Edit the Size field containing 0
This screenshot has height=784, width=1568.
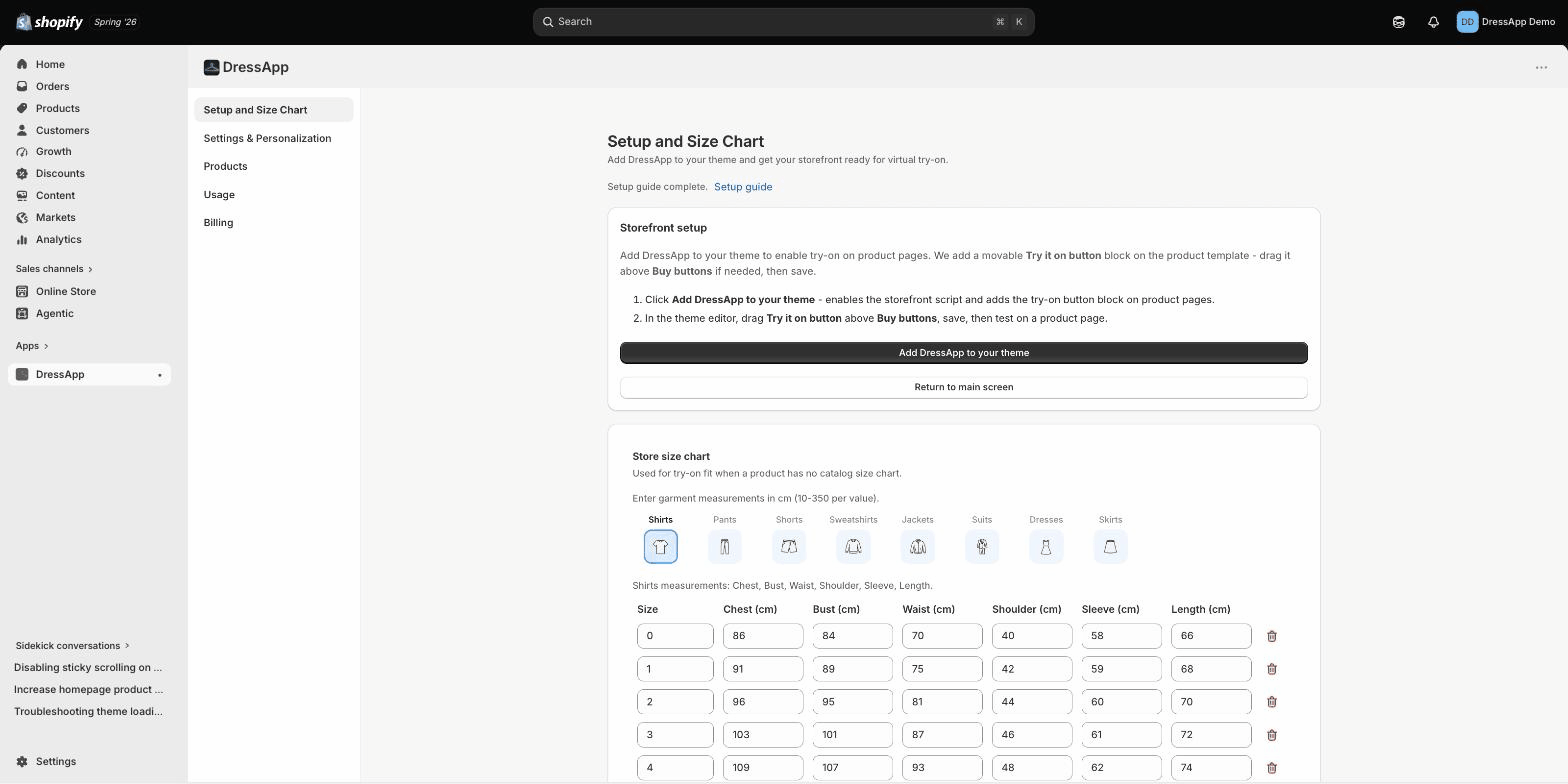pyautogui.click(x=675, y=636)
